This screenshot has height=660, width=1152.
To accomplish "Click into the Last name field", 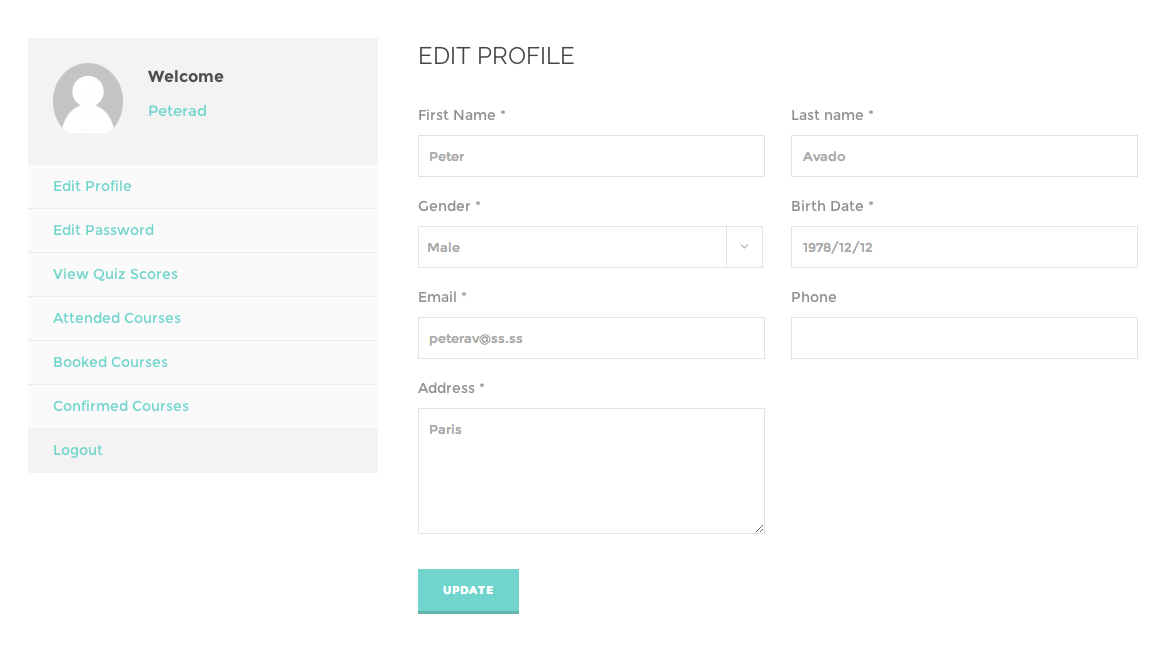I will [x=964, y=156].
